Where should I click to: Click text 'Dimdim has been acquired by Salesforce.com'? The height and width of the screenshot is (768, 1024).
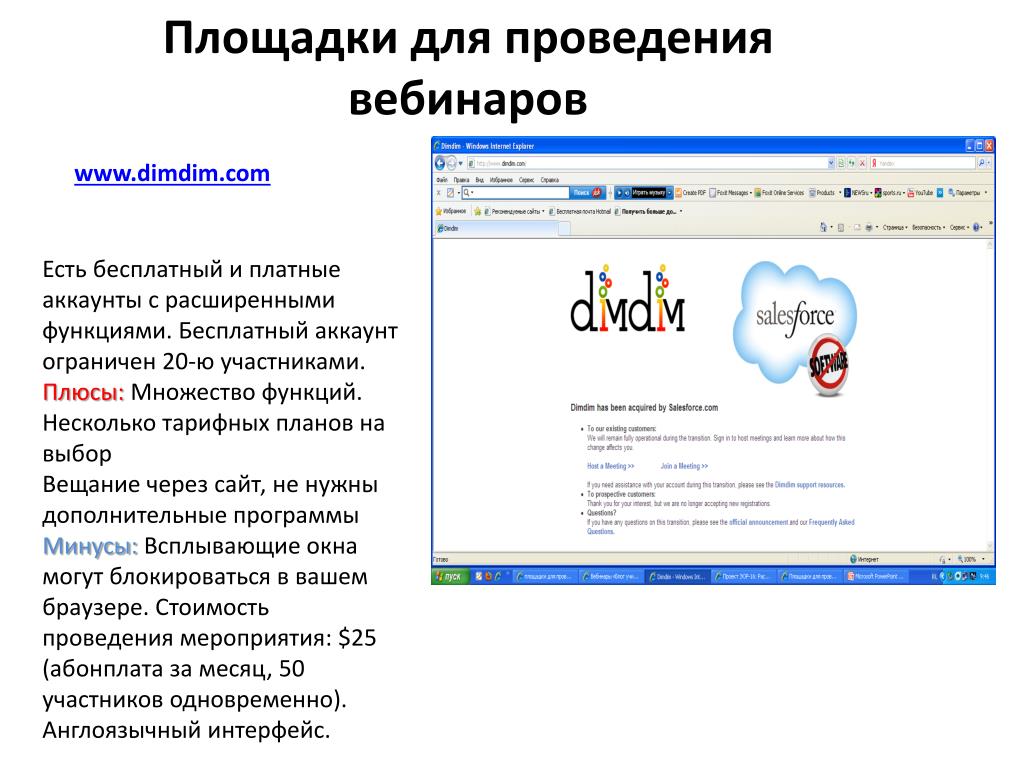click(644, 408)
